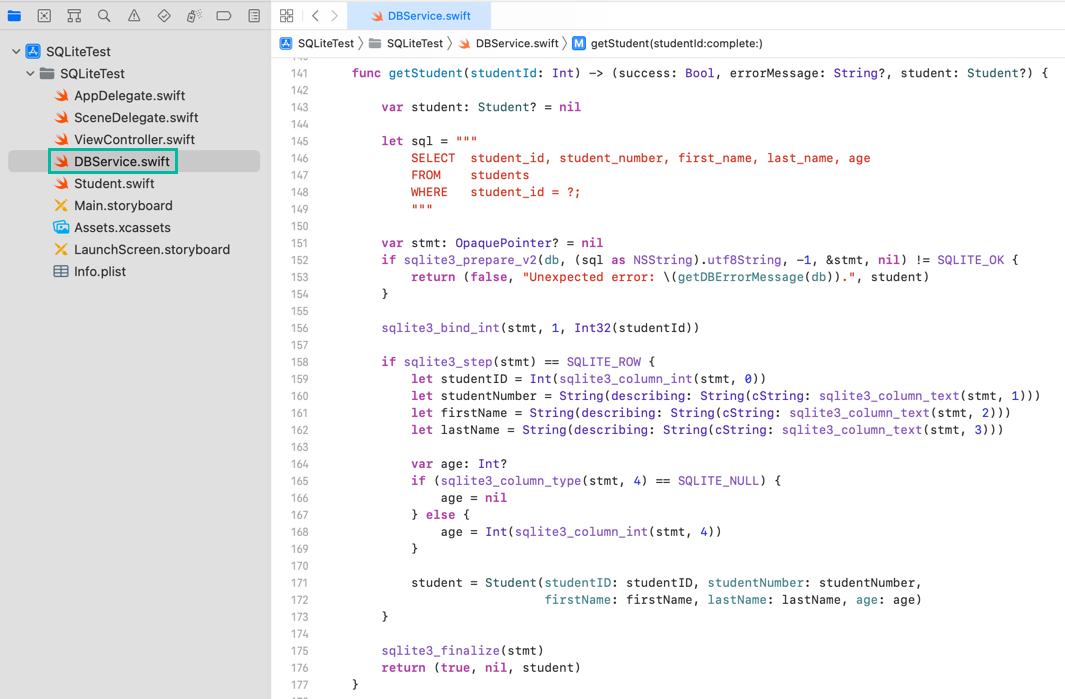Open the Issue navigator warning icon
Viewport: 1065px width, 699px height.
point(134,16)
